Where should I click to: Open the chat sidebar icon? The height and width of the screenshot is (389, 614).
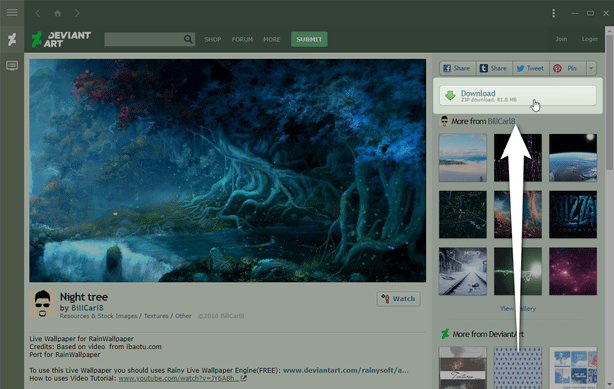12,65
